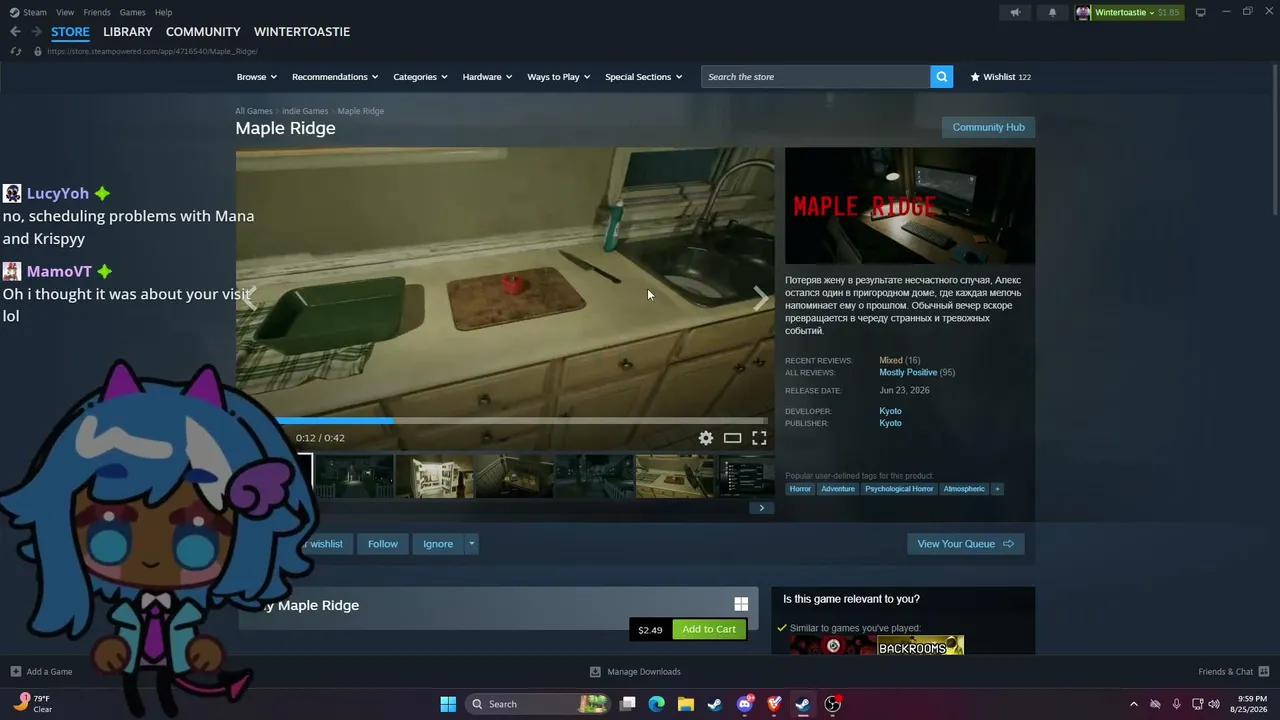Click View Your Queue
This screenshot has height=720, width=1280.
point(966,544)
